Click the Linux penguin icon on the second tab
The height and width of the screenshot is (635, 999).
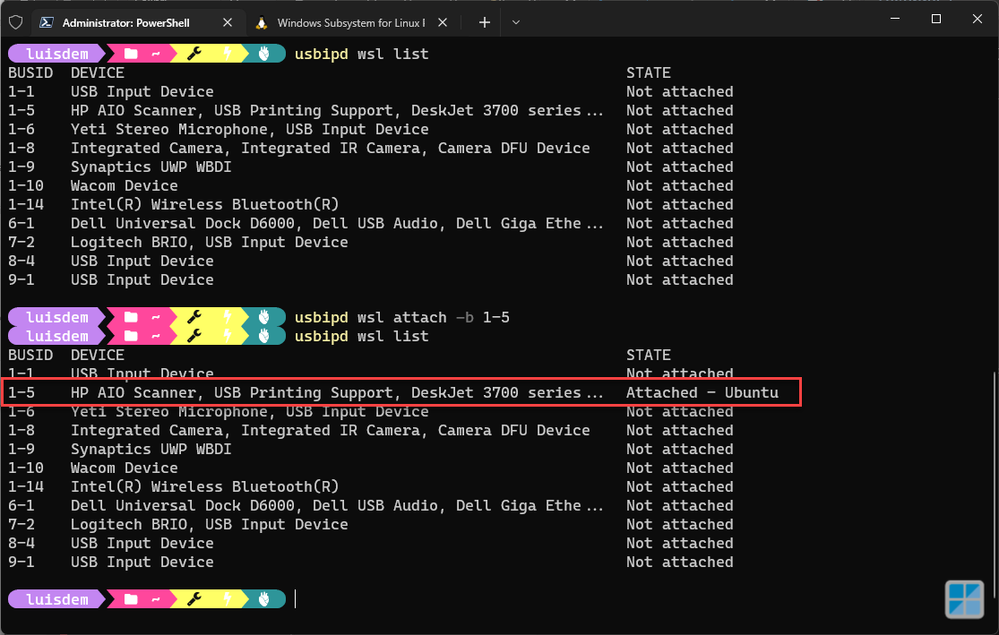tap(261, 22)
